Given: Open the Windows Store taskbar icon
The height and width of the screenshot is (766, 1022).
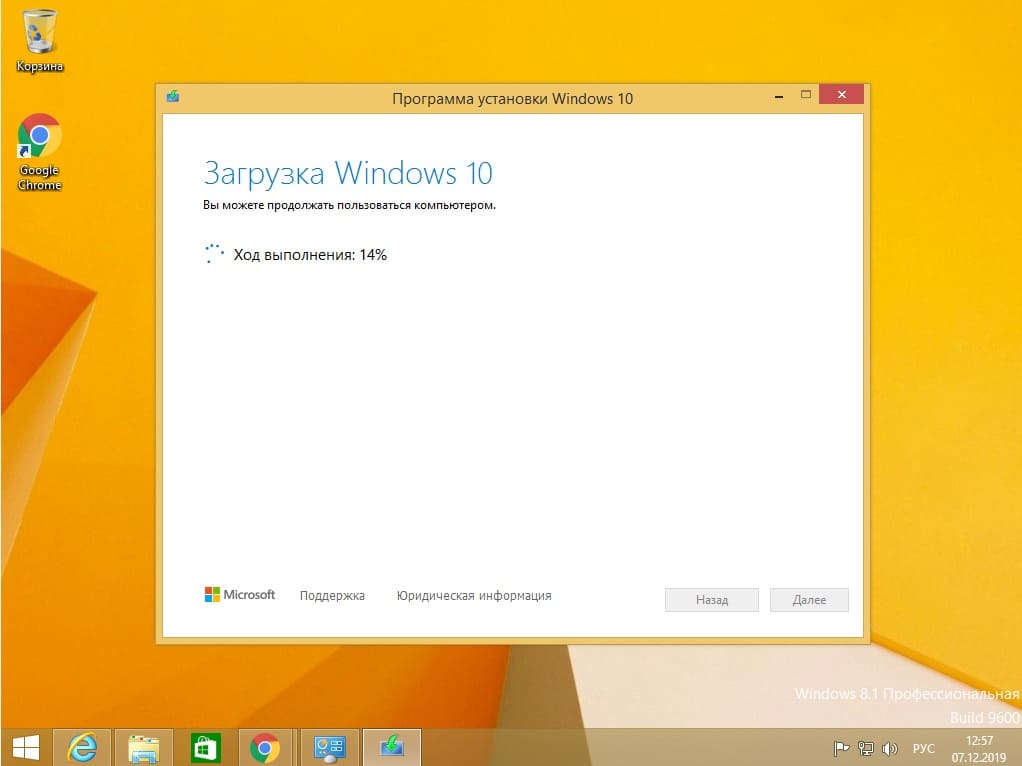Looking at the screenshot, I should [205, 748].
